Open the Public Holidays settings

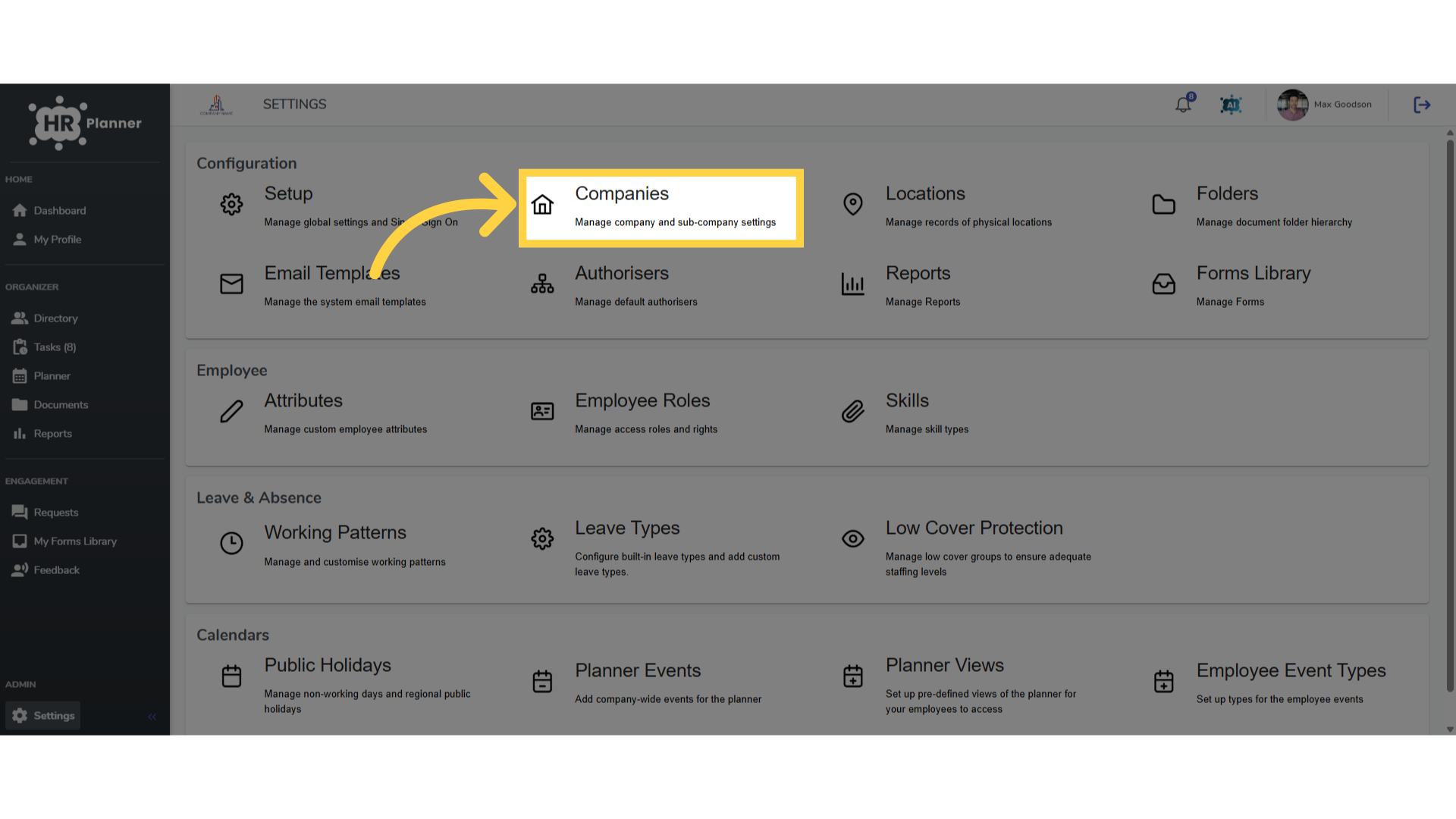[x=328, y=665]
